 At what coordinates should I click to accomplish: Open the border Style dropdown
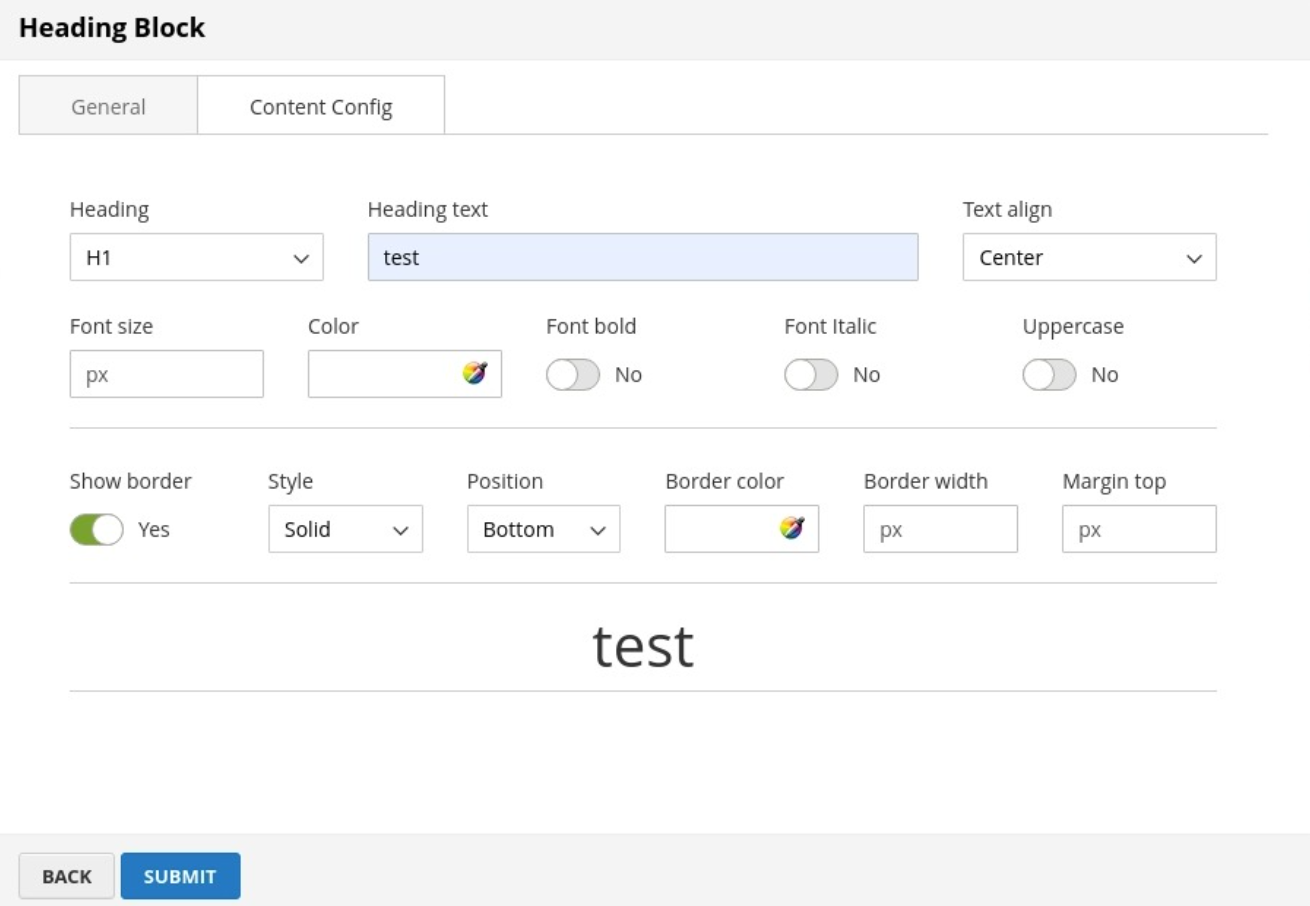coord(345,529)
